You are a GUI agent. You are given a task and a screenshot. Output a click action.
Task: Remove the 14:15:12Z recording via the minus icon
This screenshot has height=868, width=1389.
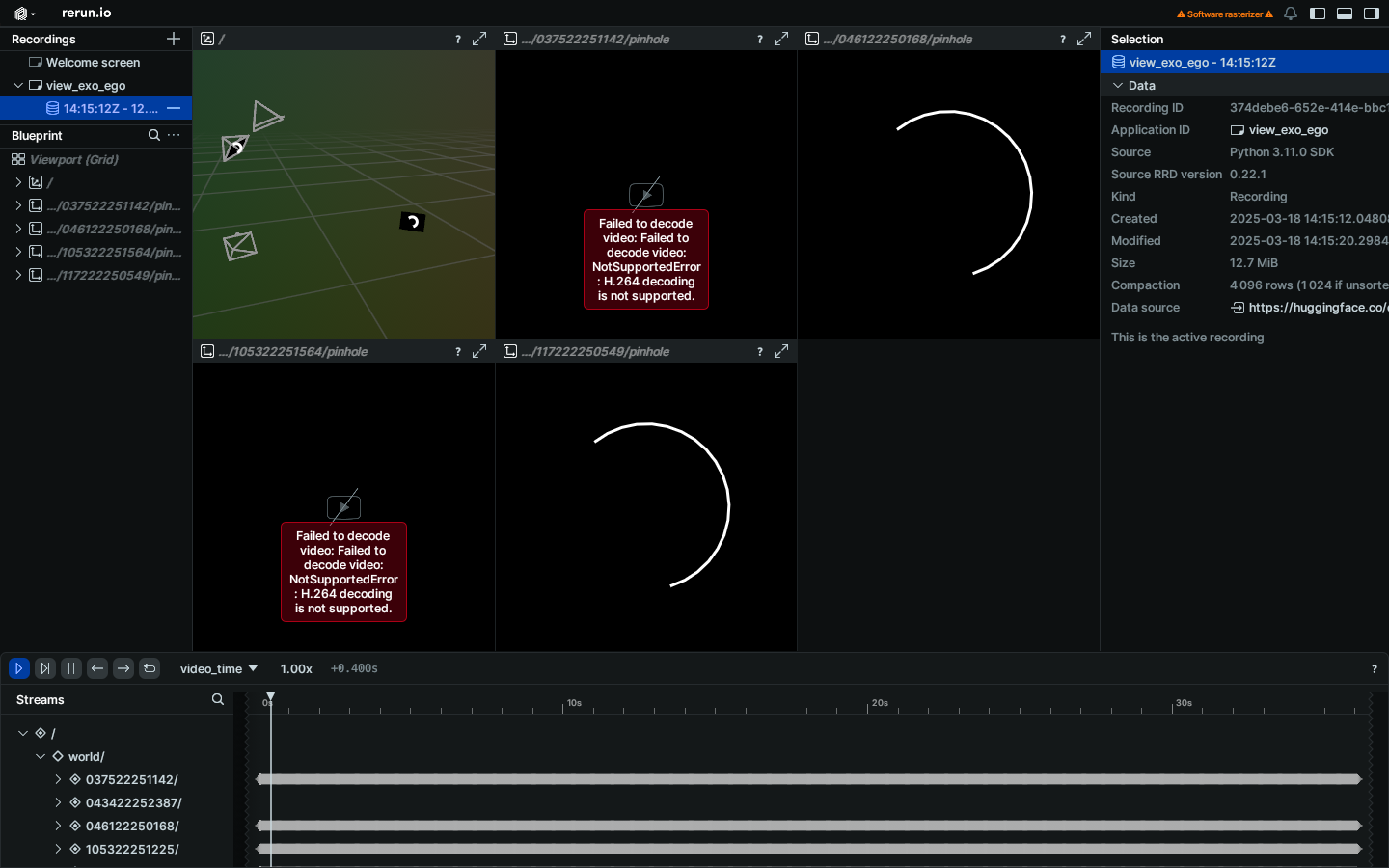tap(174, 108)
